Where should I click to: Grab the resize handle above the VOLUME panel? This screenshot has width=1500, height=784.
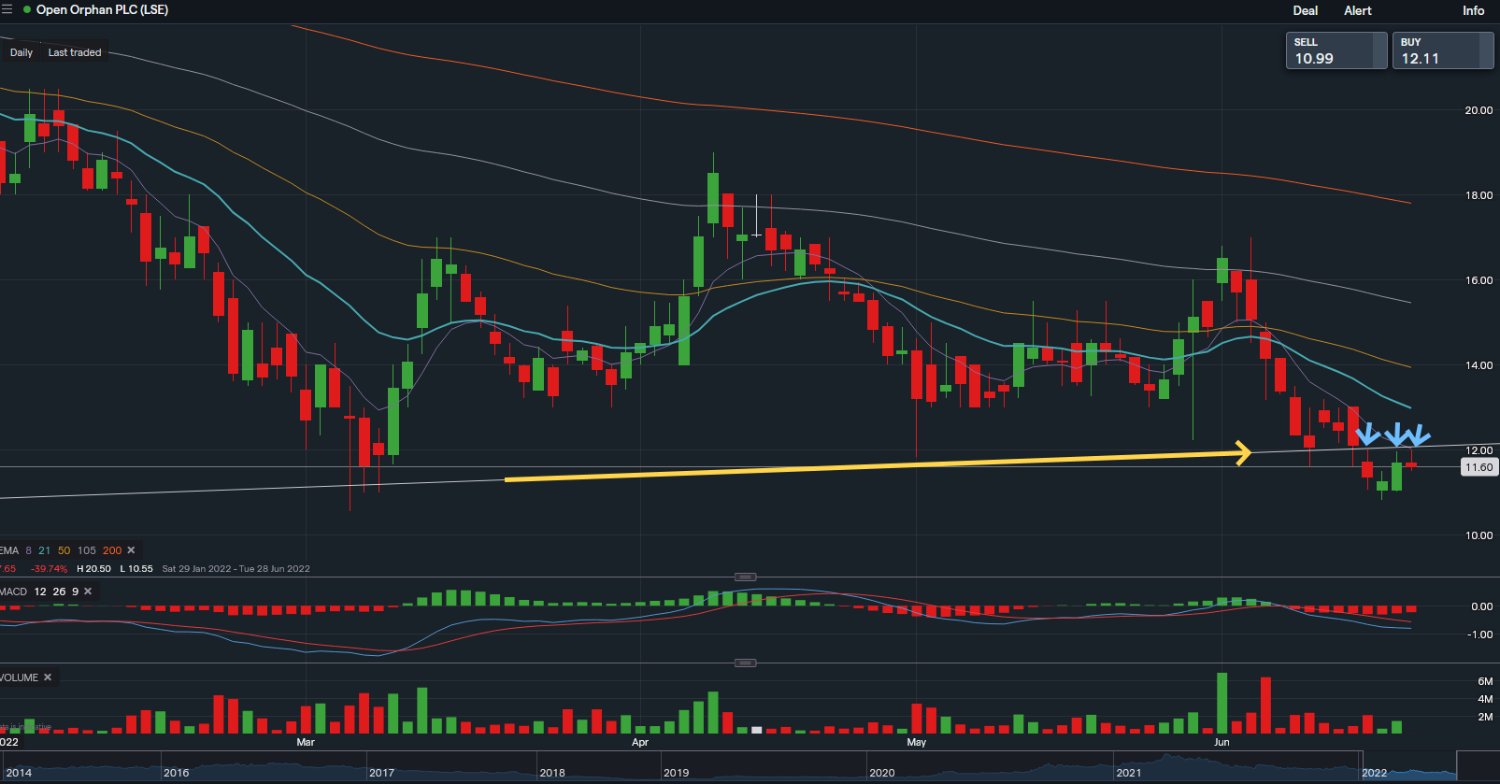(x=745, y=662)
